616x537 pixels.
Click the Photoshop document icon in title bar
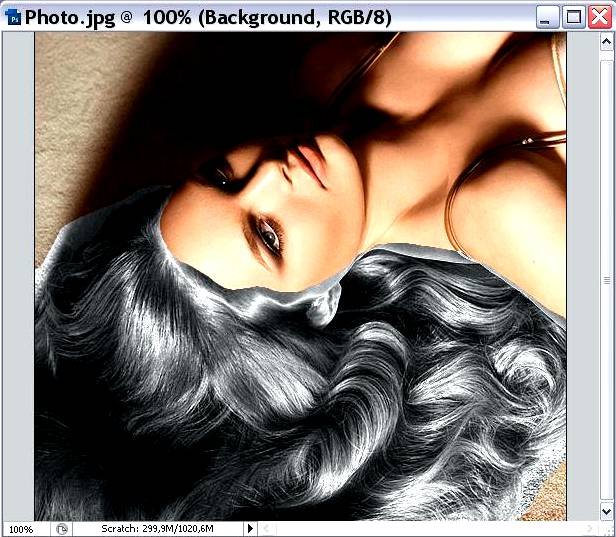pyautogui.click(x=13, y=16)
